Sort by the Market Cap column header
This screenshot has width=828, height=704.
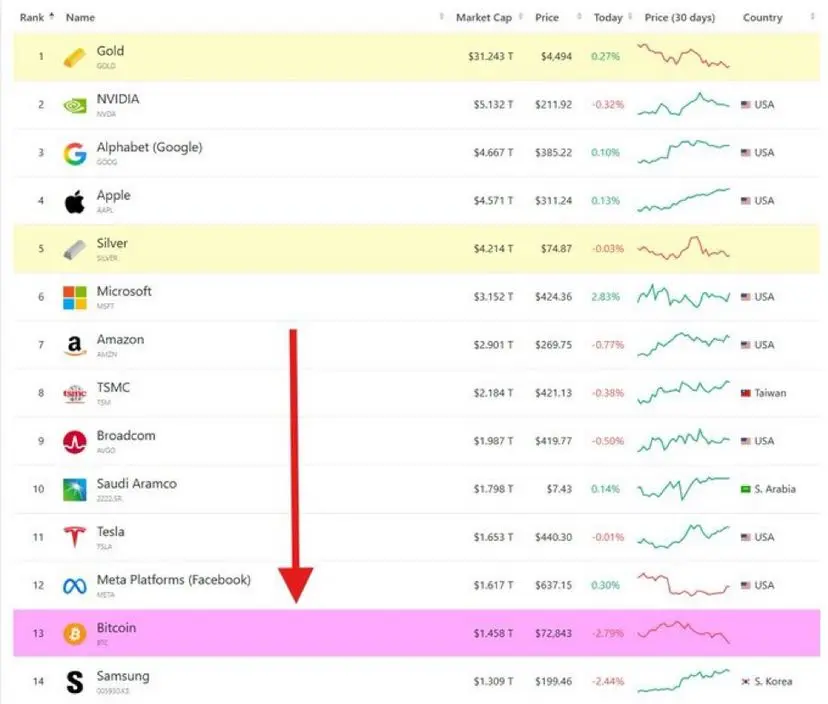pos(484,17)
